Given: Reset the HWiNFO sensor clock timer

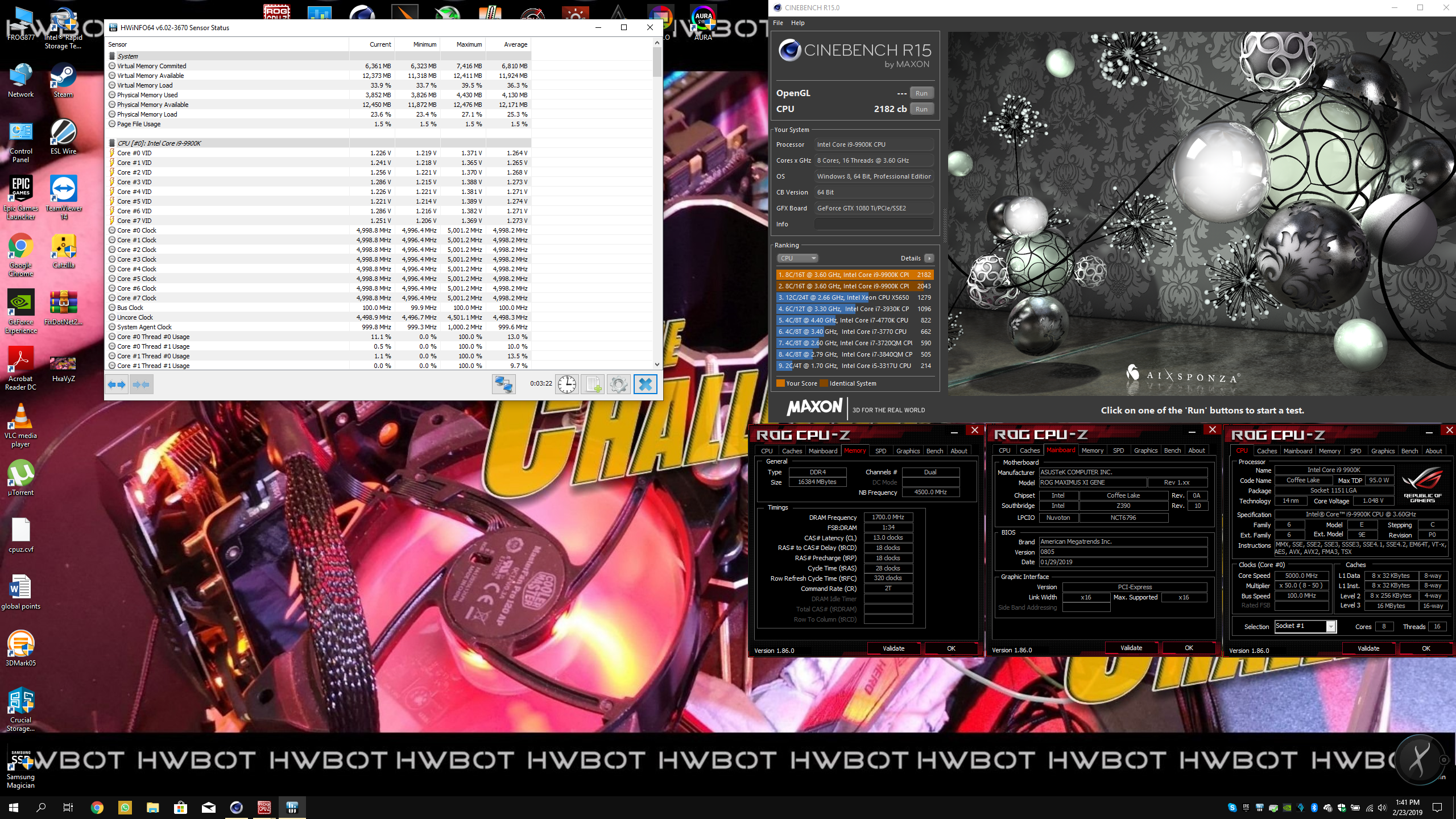Looking at the screenshot, I should 567,384.
